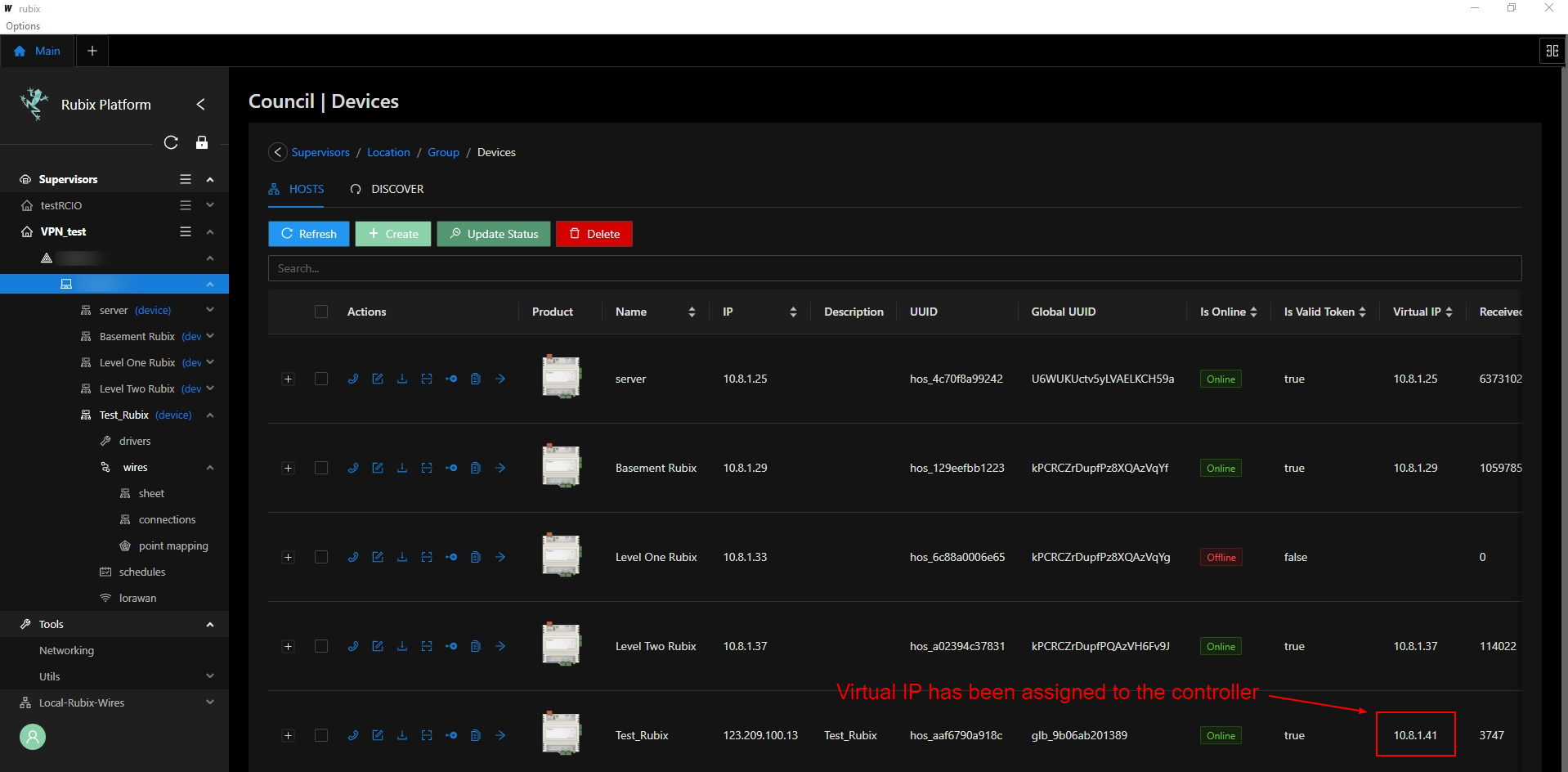Screen dimensions: 1568x772
Task: Open the VPN_test hamburger menu icon
Action: coord(186,231)
